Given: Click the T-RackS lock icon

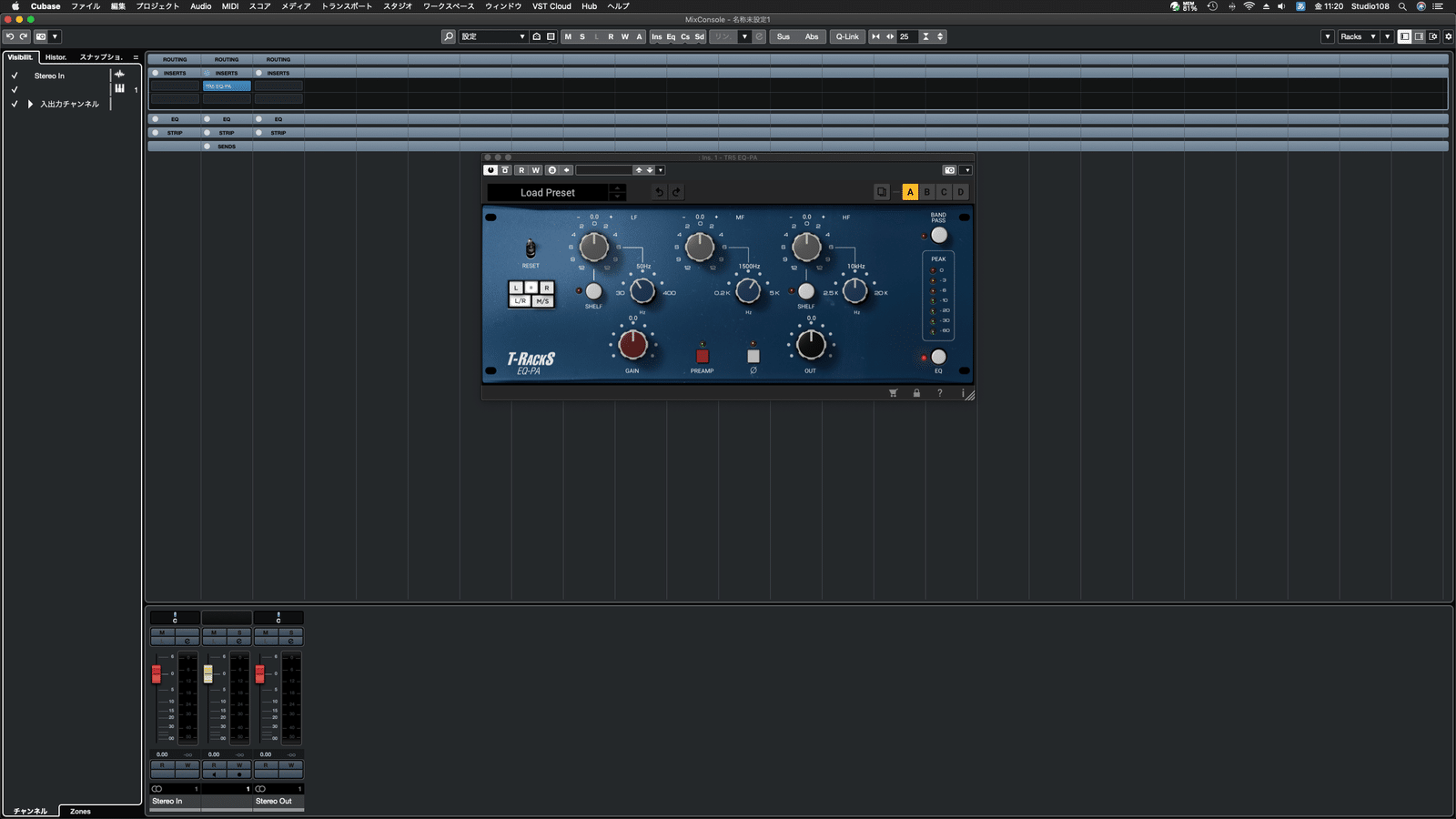Looking at the screenshot, I should 916,393.
